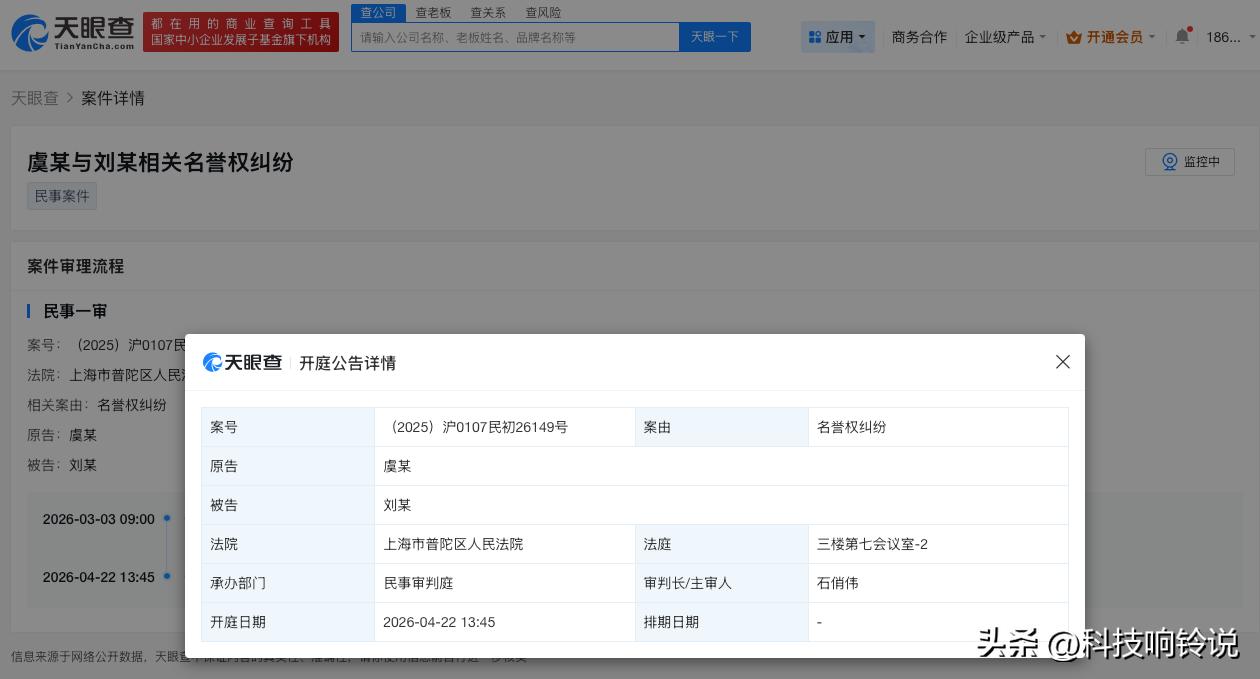Click the eye icon on 监控中 button
The height and width of the screenshot is (679, 1260).
coord(1170,161)
